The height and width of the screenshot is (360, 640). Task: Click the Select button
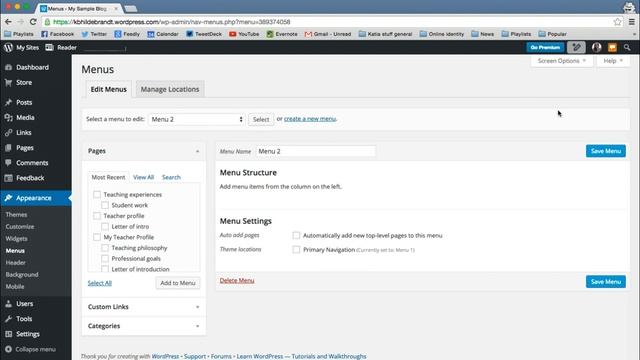(261, 119)
